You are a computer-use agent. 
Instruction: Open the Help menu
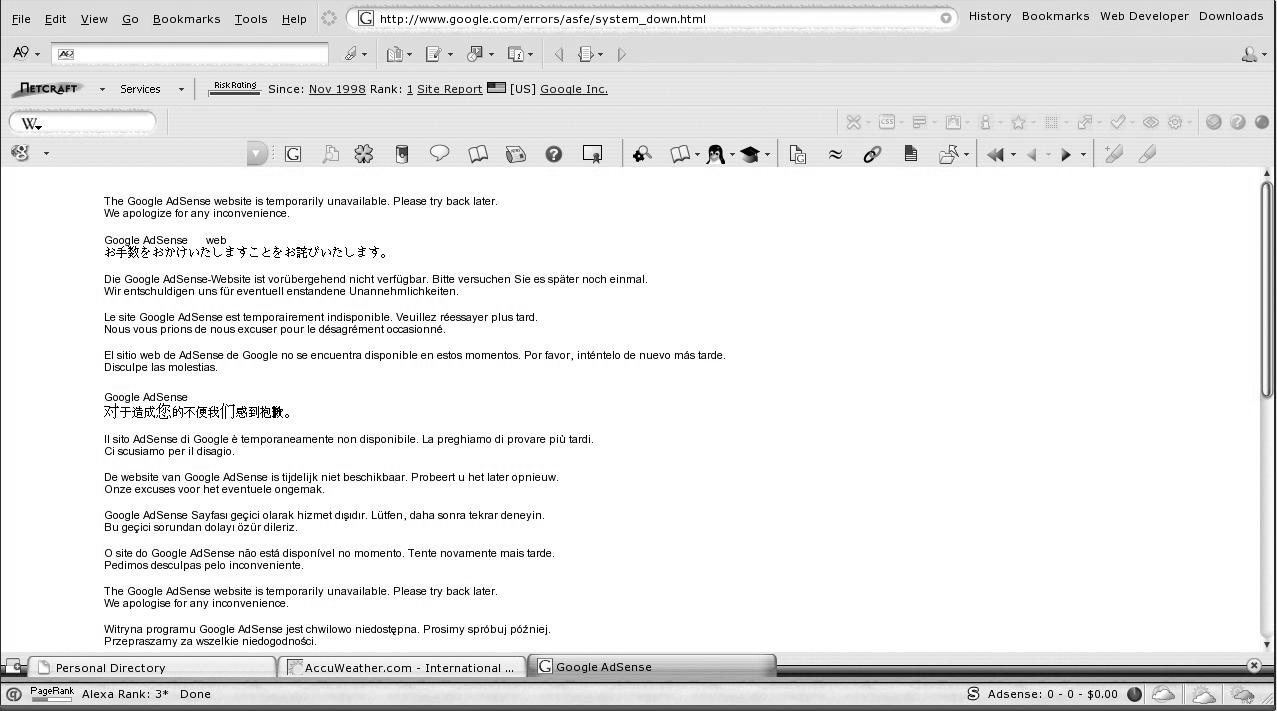point(294,19)
